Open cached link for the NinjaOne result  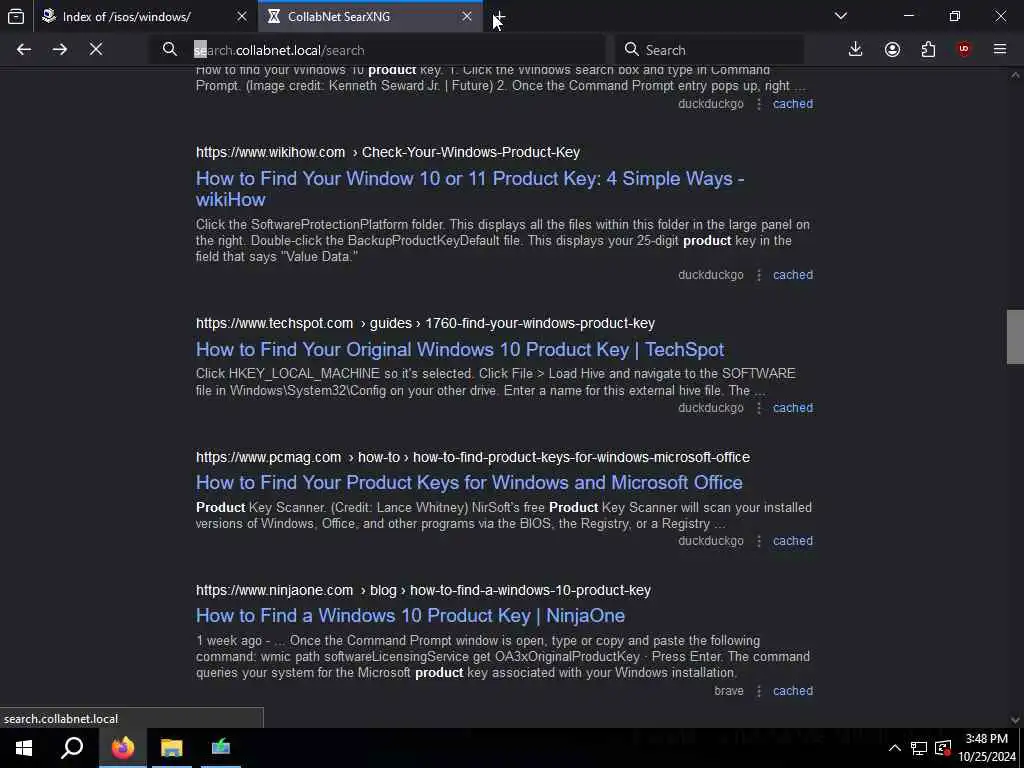[x=793, y=691]
